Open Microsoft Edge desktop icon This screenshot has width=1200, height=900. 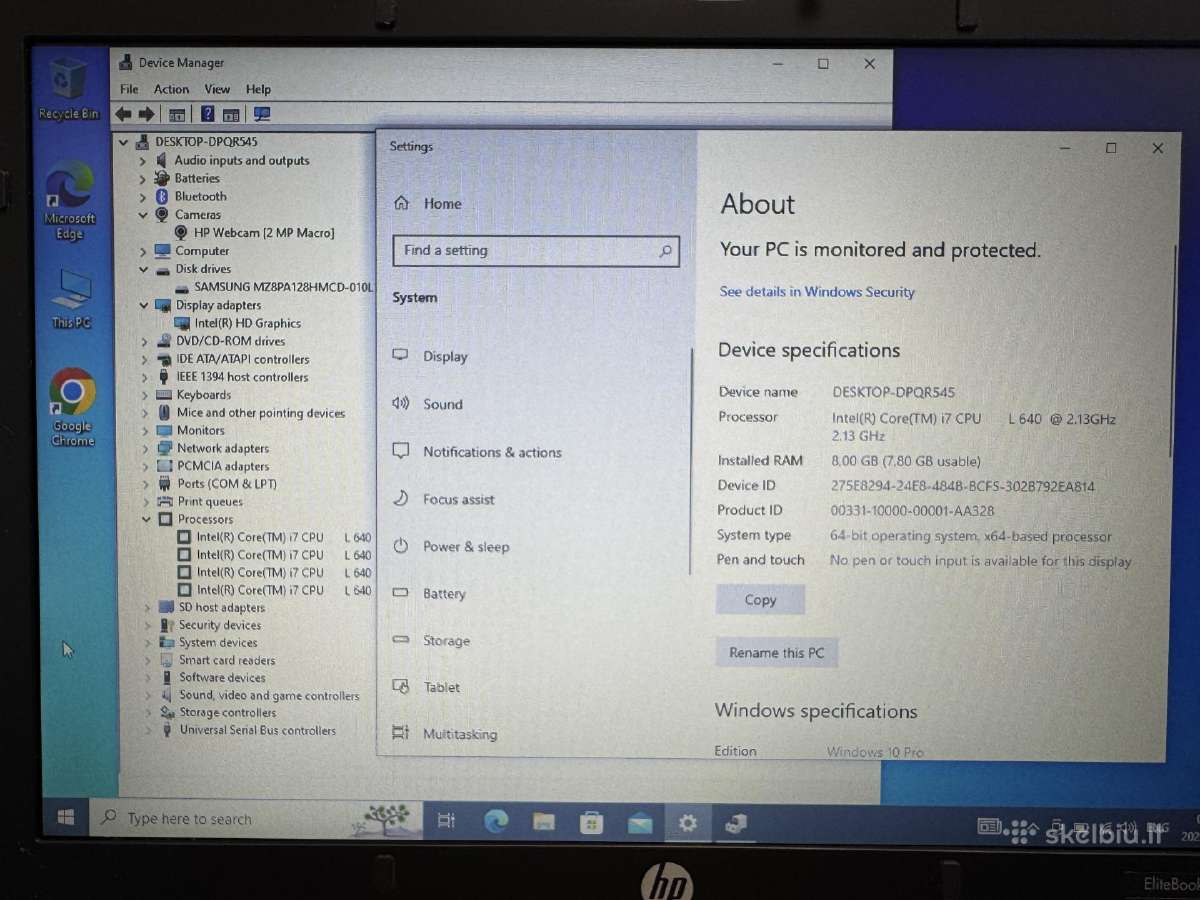(70, 200)
